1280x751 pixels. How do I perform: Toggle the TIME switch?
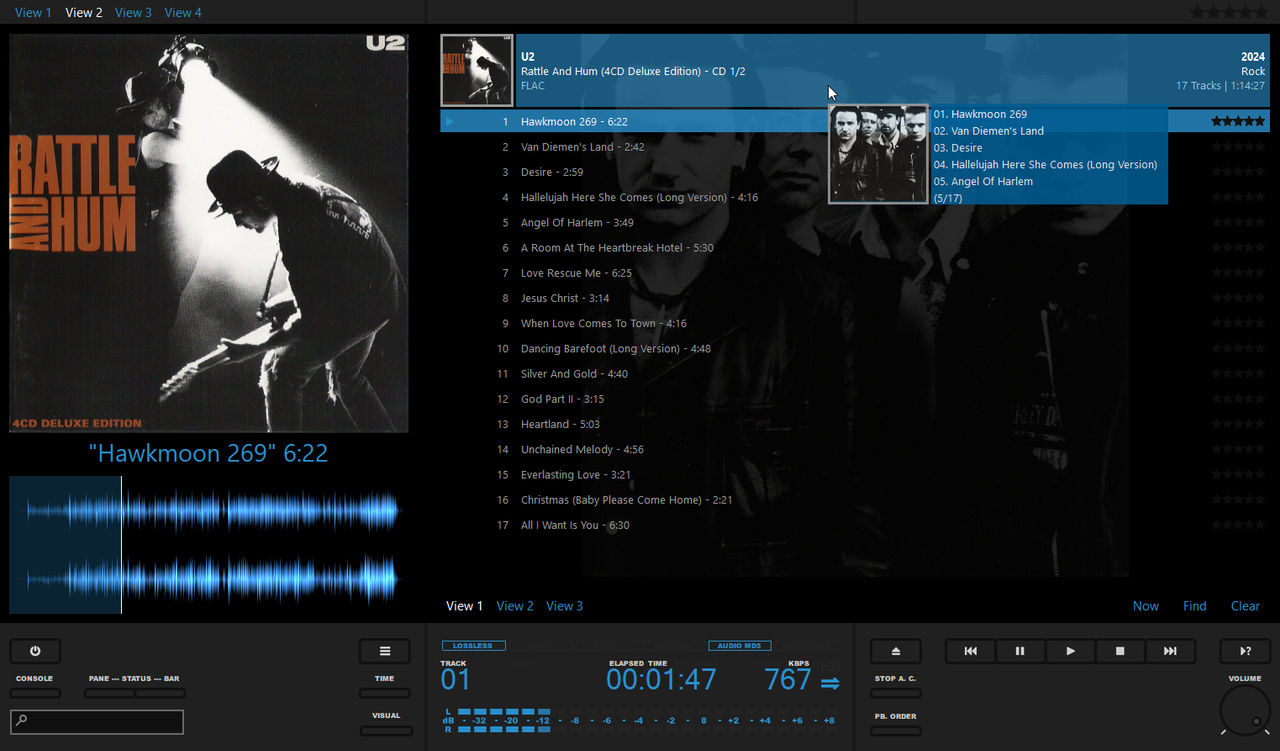(x=385, y=693)
